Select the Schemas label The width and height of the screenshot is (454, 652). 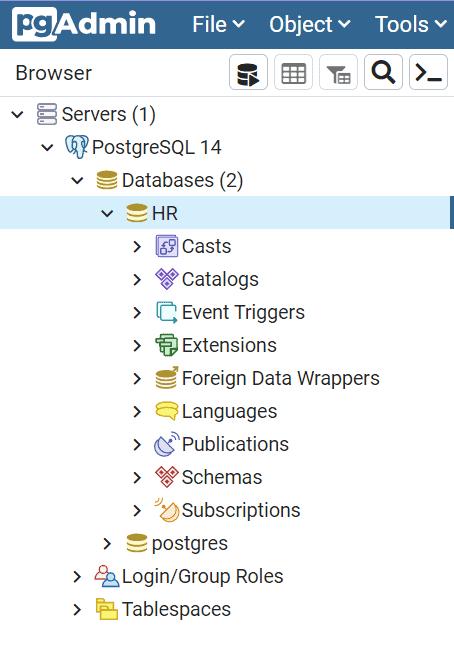[x=222, y=477]
